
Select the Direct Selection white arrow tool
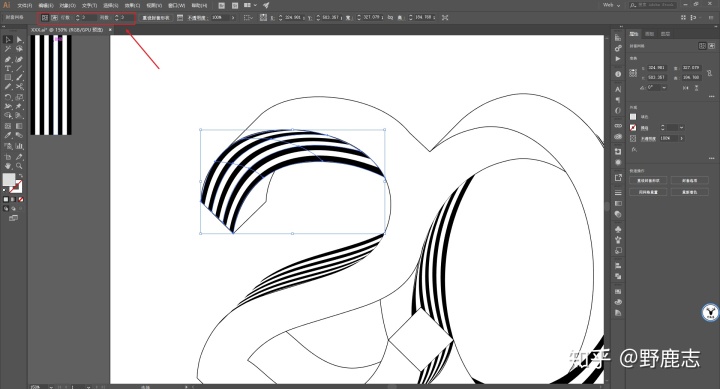tap(19, 40)
